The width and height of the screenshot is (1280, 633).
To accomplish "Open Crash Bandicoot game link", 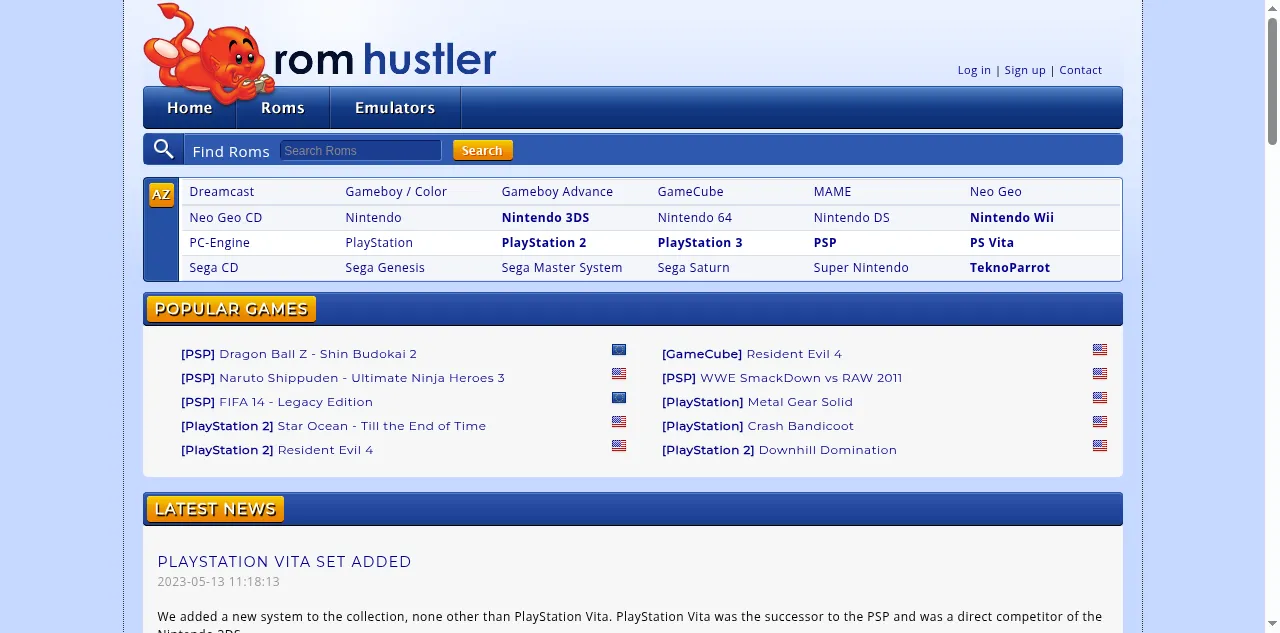I will coord(758,426).
